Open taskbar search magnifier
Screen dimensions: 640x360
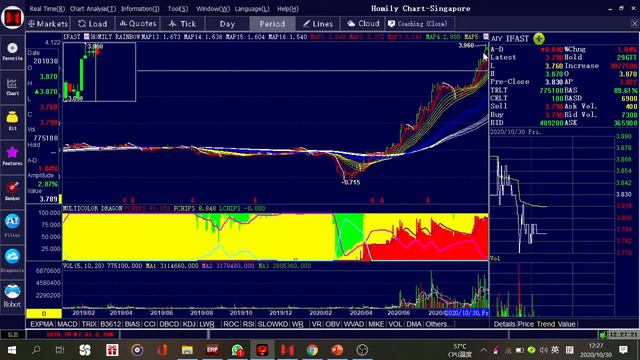[36, 350]
